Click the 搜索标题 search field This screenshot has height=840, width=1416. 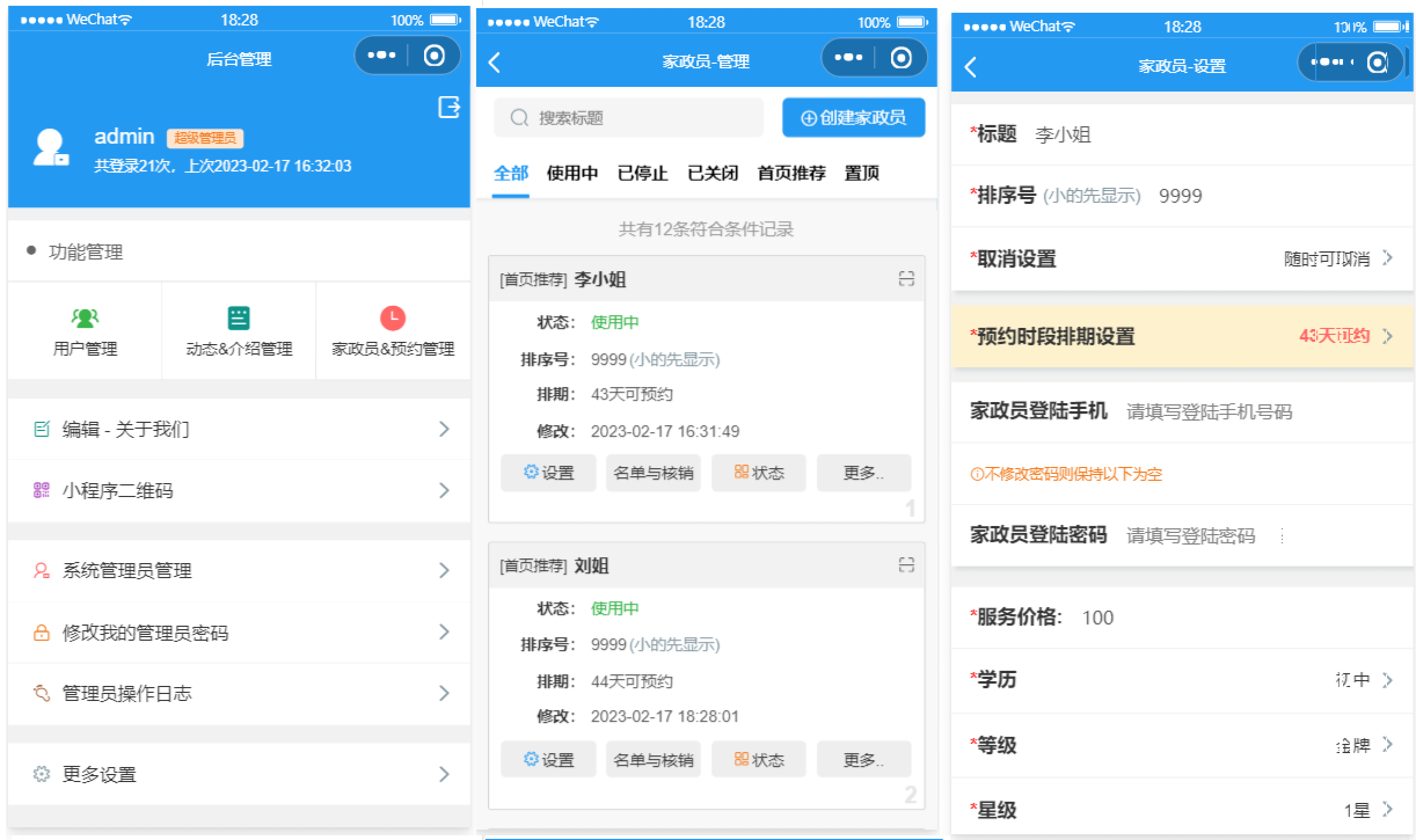629,118
